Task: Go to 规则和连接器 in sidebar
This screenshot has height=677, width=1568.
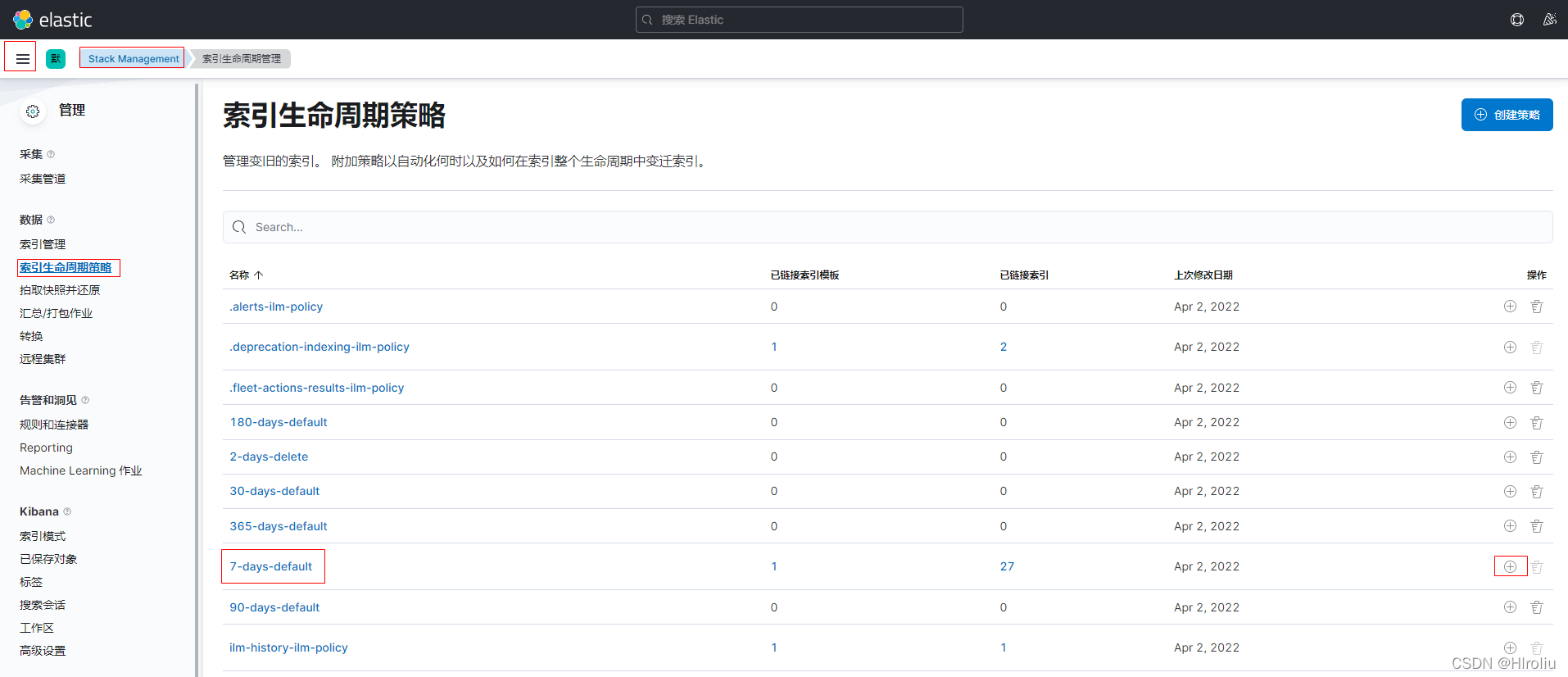Action: point(54,425)
